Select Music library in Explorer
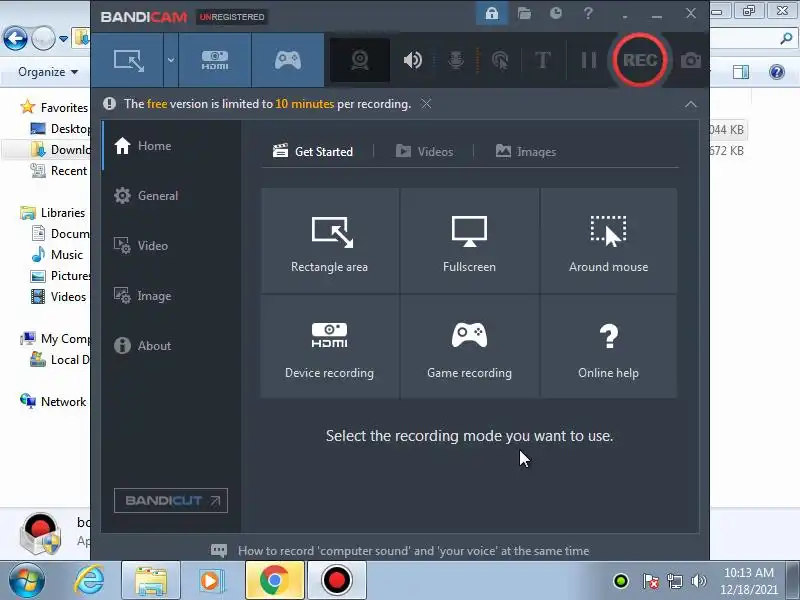Image resolution: width=800 pixels, height=600 pixels. (x=57, y=254)
